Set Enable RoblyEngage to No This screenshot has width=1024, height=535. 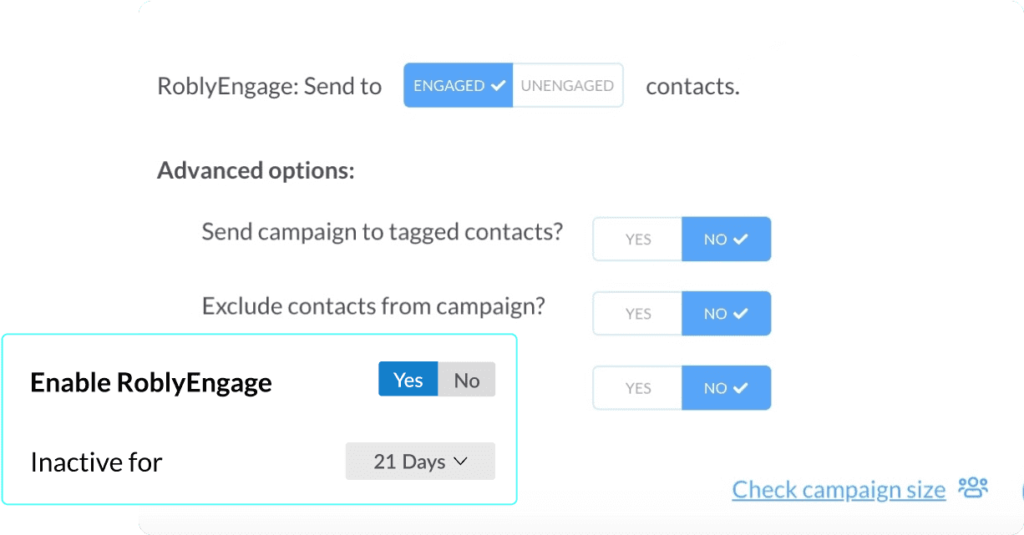(x=466, y=380)
